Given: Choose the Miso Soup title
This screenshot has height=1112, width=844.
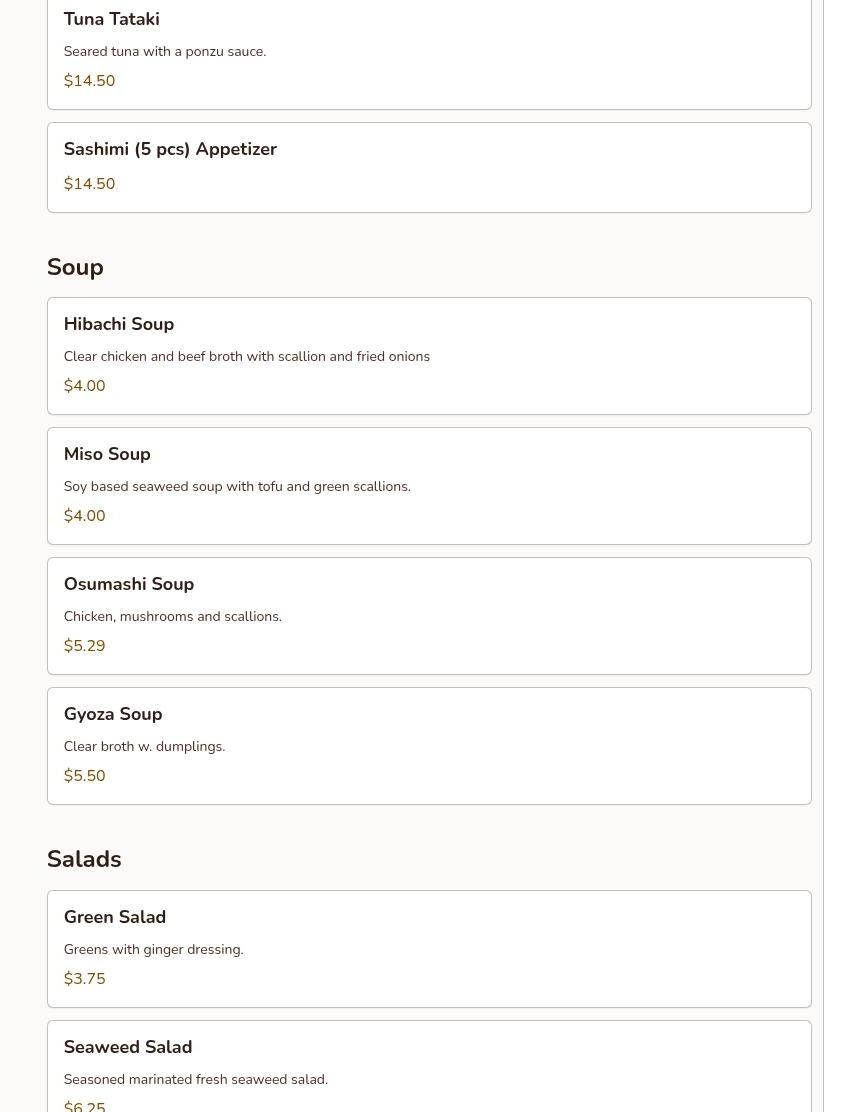Looking at the screenshot, I should click(107, 454).
